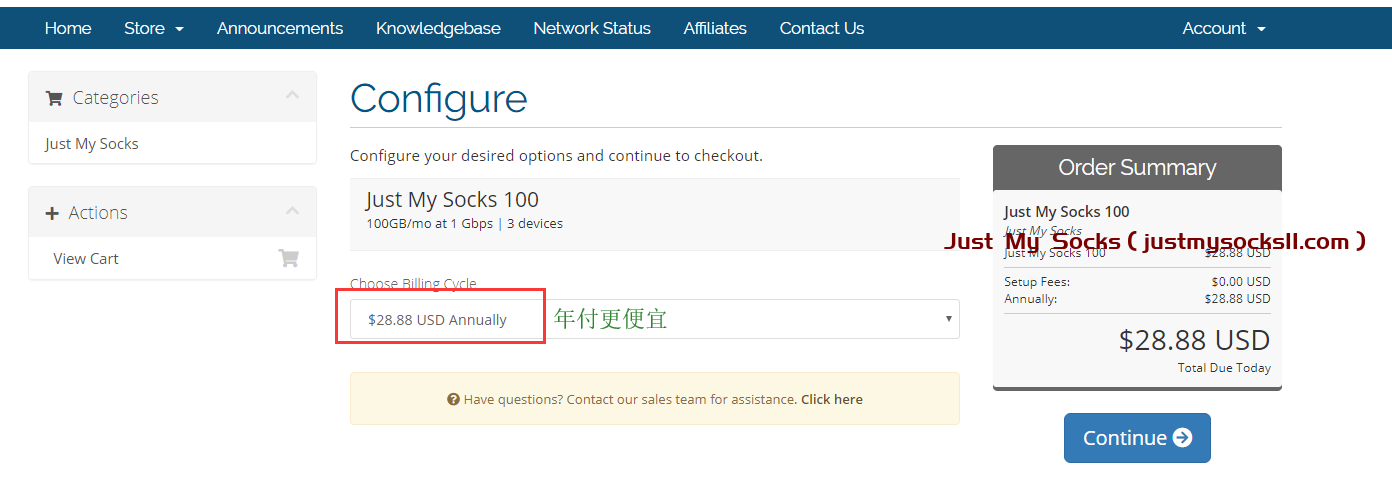Click the shopping cart icon in Categories header
Viewport: 1392px width, 499px height.
click(x=54, y=98)
